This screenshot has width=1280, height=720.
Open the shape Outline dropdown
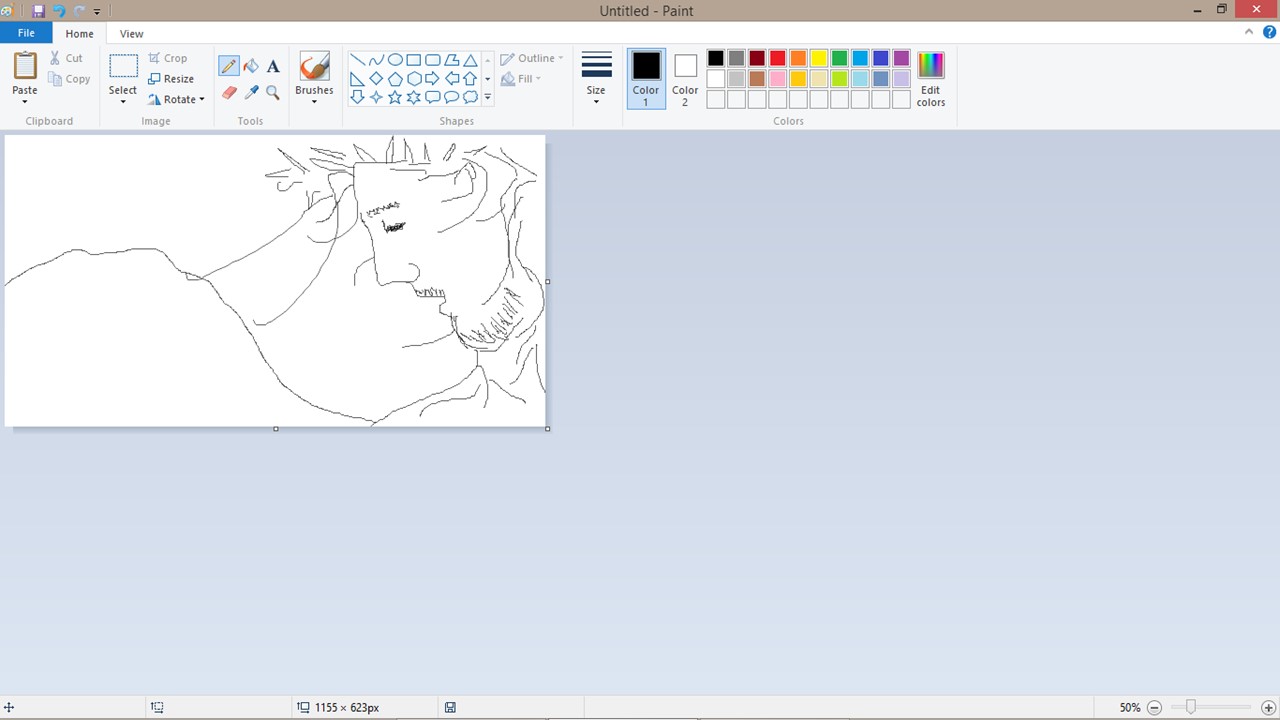click(532, 58)
